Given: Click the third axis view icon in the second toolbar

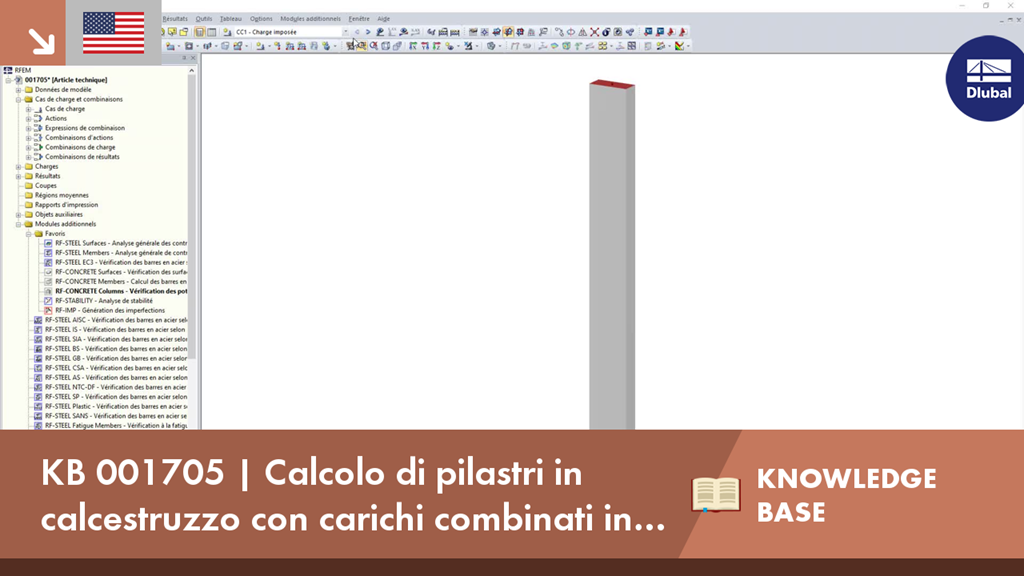Looking at the screenshot, I should click(x=436, y=46).
